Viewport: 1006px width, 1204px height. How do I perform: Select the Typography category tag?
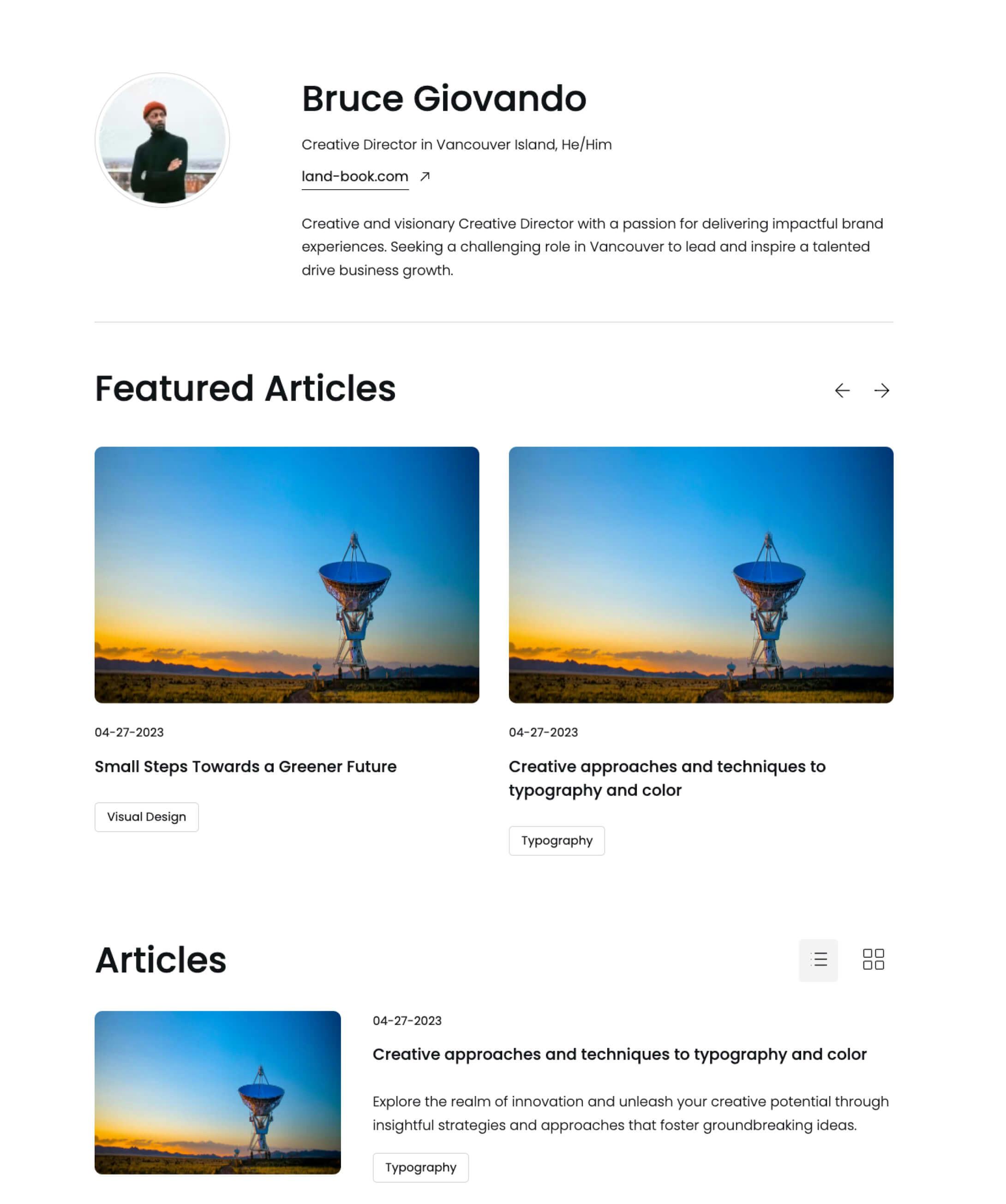click(x=557, y=840)
